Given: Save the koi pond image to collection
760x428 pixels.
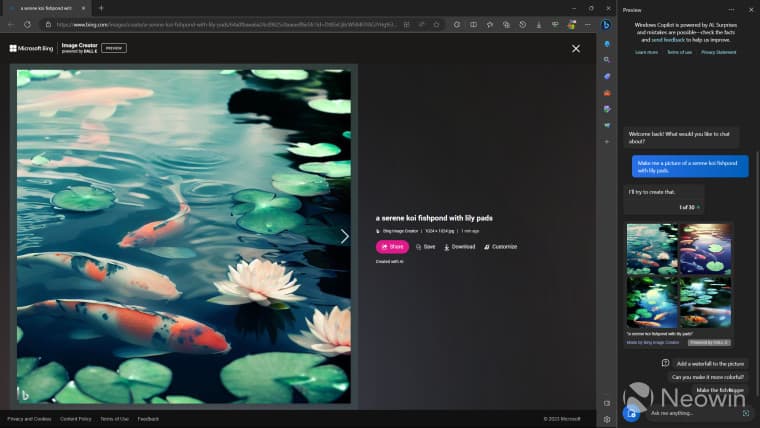Looking at the screenshot, I should 425,246.
